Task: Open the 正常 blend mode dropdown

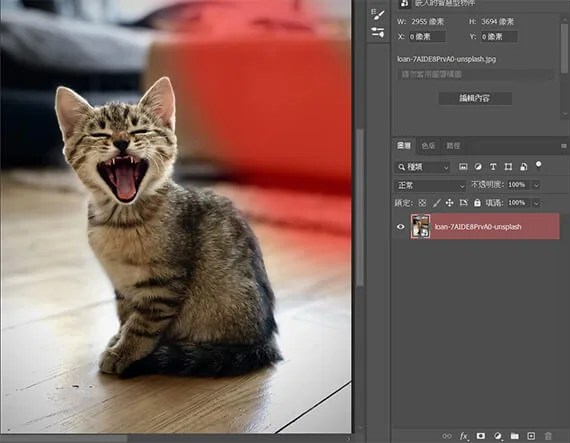Action: point(430,185)
